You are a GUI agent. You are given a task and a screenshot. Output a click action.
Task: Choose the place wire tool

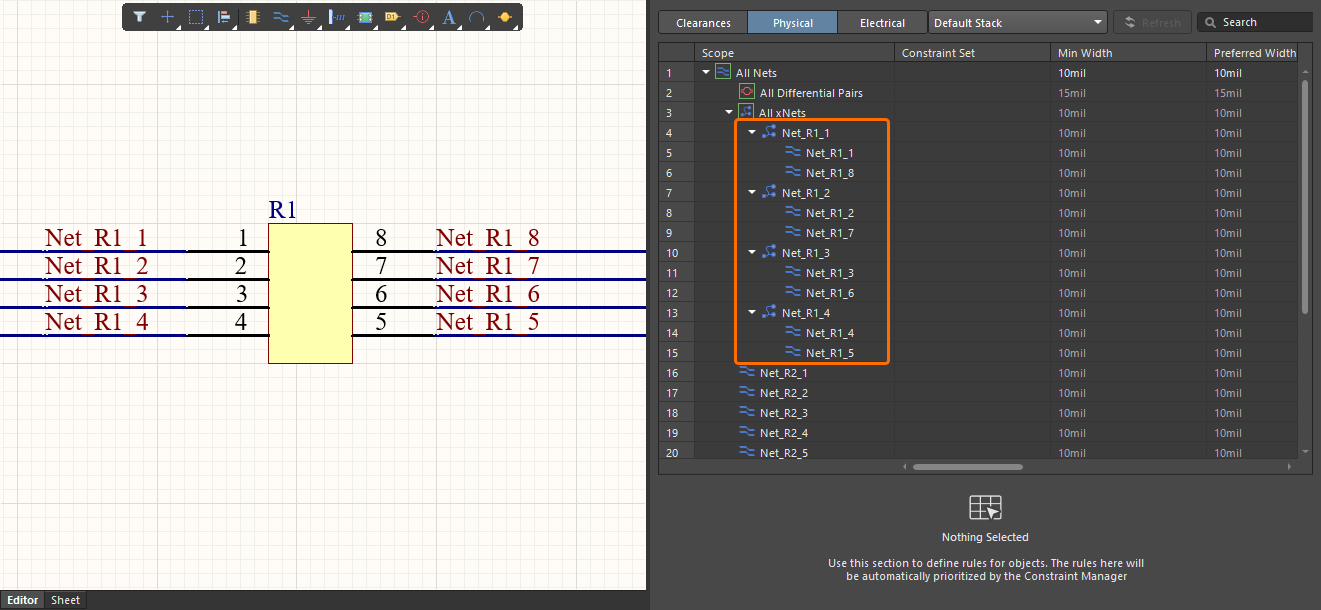pos(280,17)
